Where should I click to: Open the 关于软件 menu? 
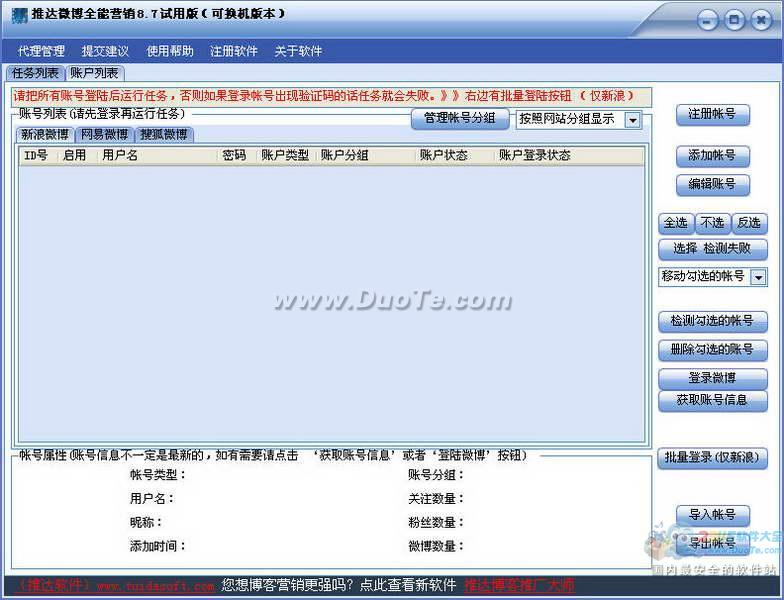click(298, 51)
